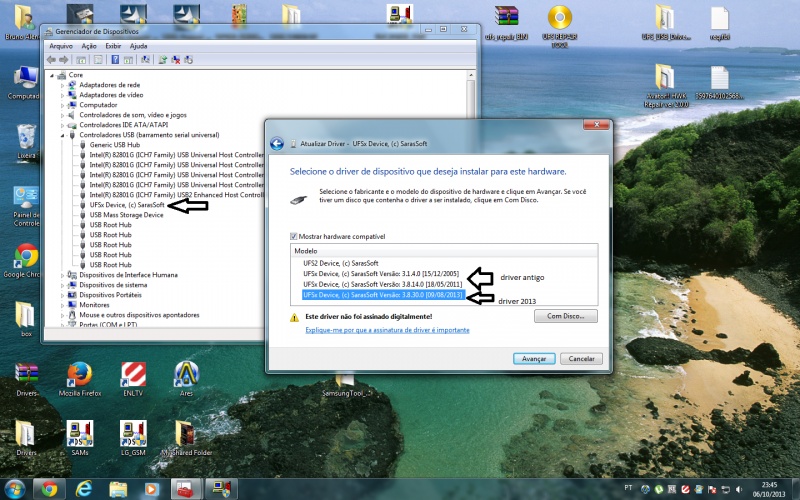800x500 pixels.
Task: Expand Adaptadores de rede
Action: 63,85
